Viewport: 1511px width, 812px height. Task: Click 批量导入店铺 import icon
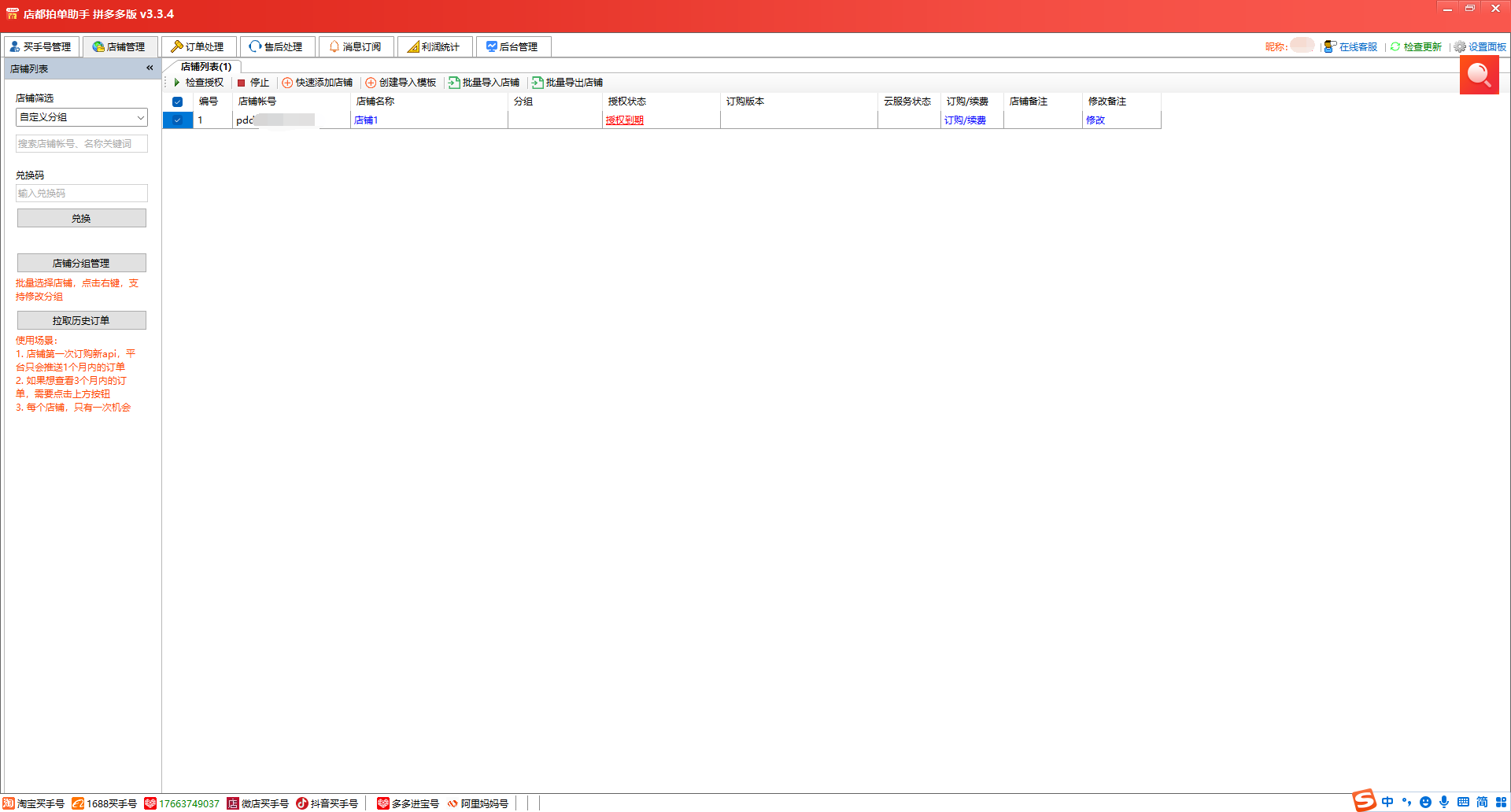454,83
